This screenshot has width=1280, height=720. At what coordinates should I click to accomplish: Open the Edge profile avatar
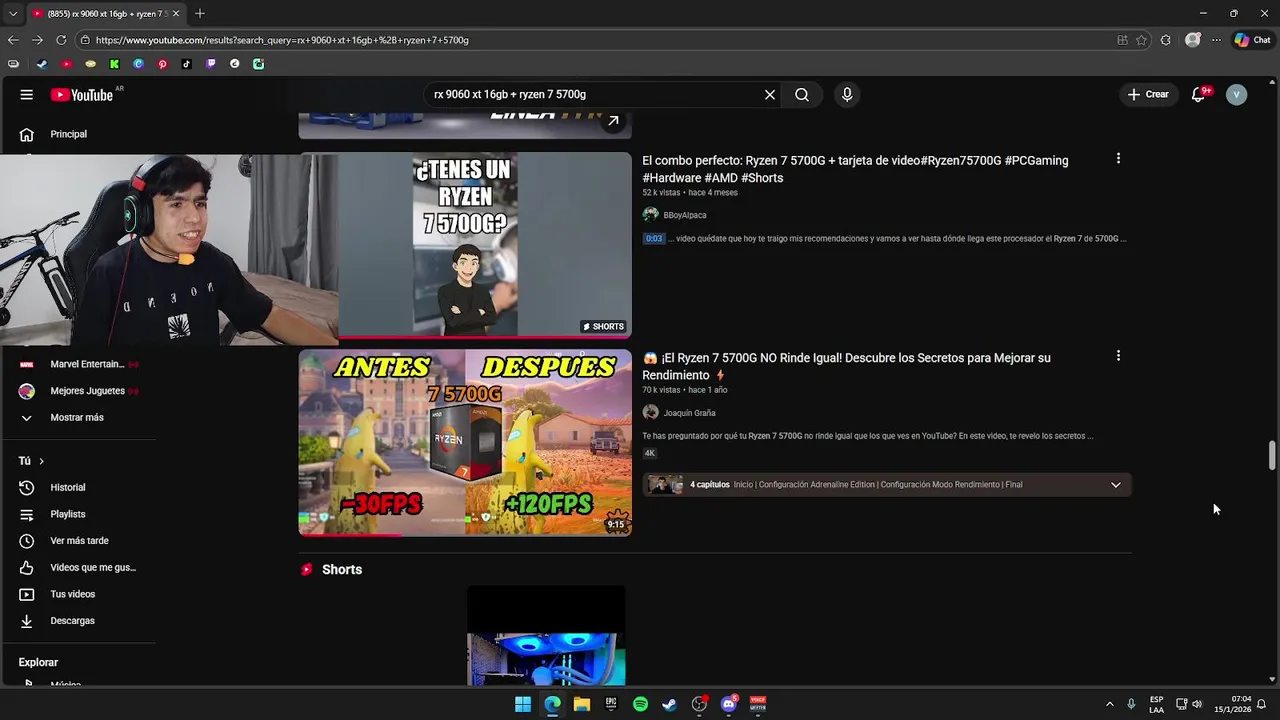click(1192, 40)
